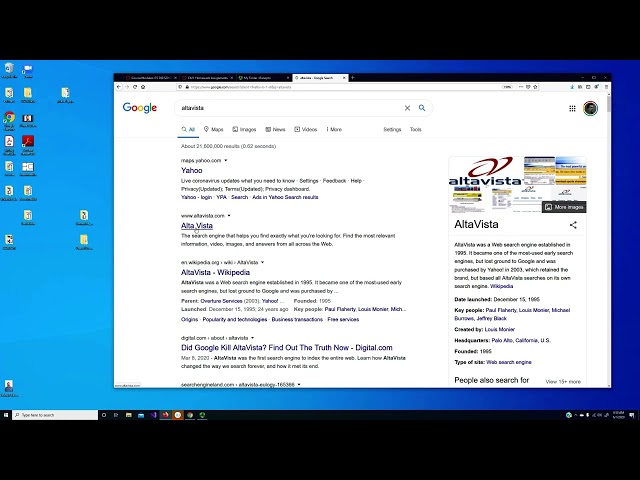Open the notification center in taskbar

pyautogui.click(x=632, y=415)
